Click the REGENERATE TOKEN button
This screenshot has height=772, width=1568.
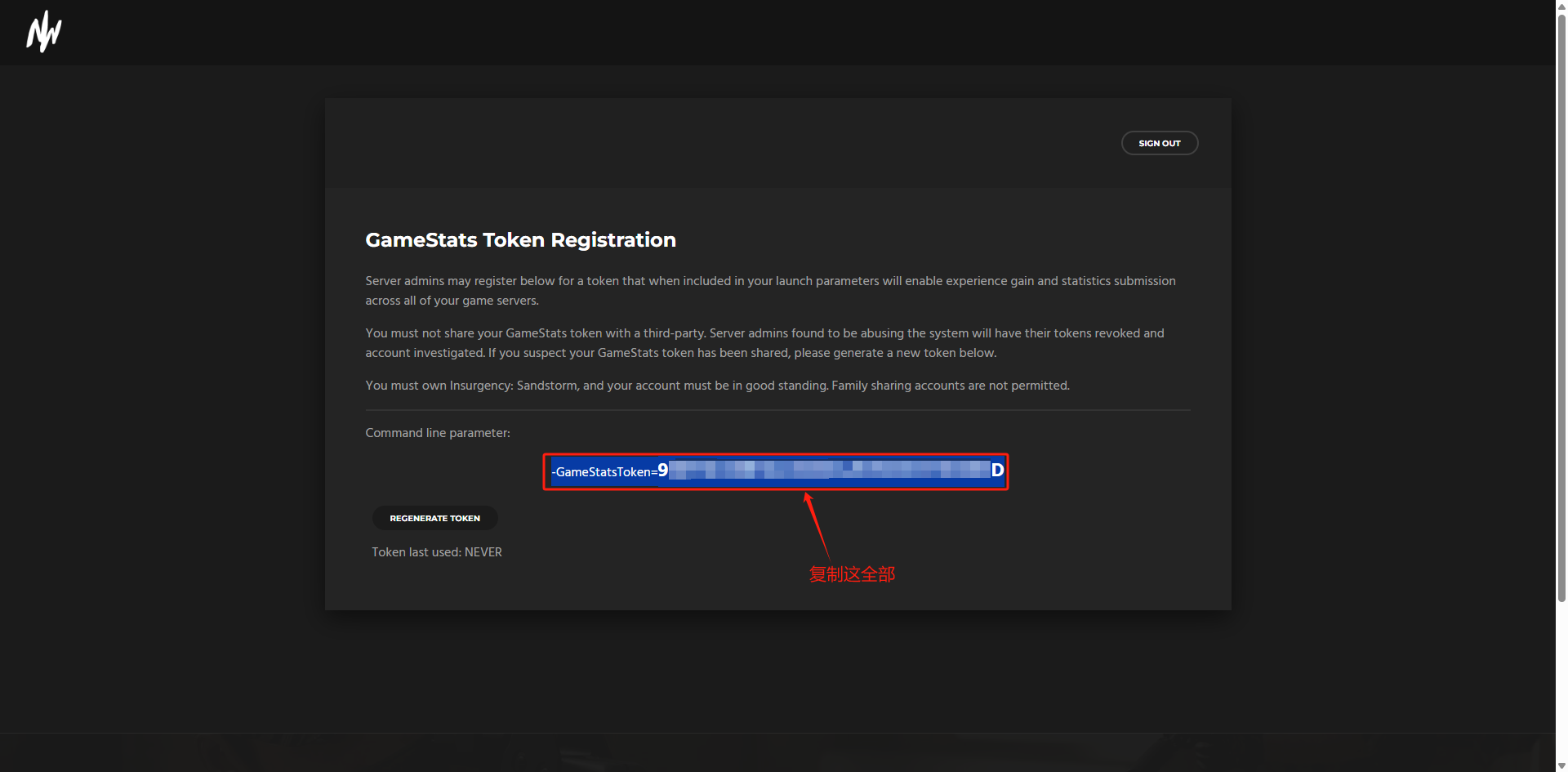coord(434,518)
